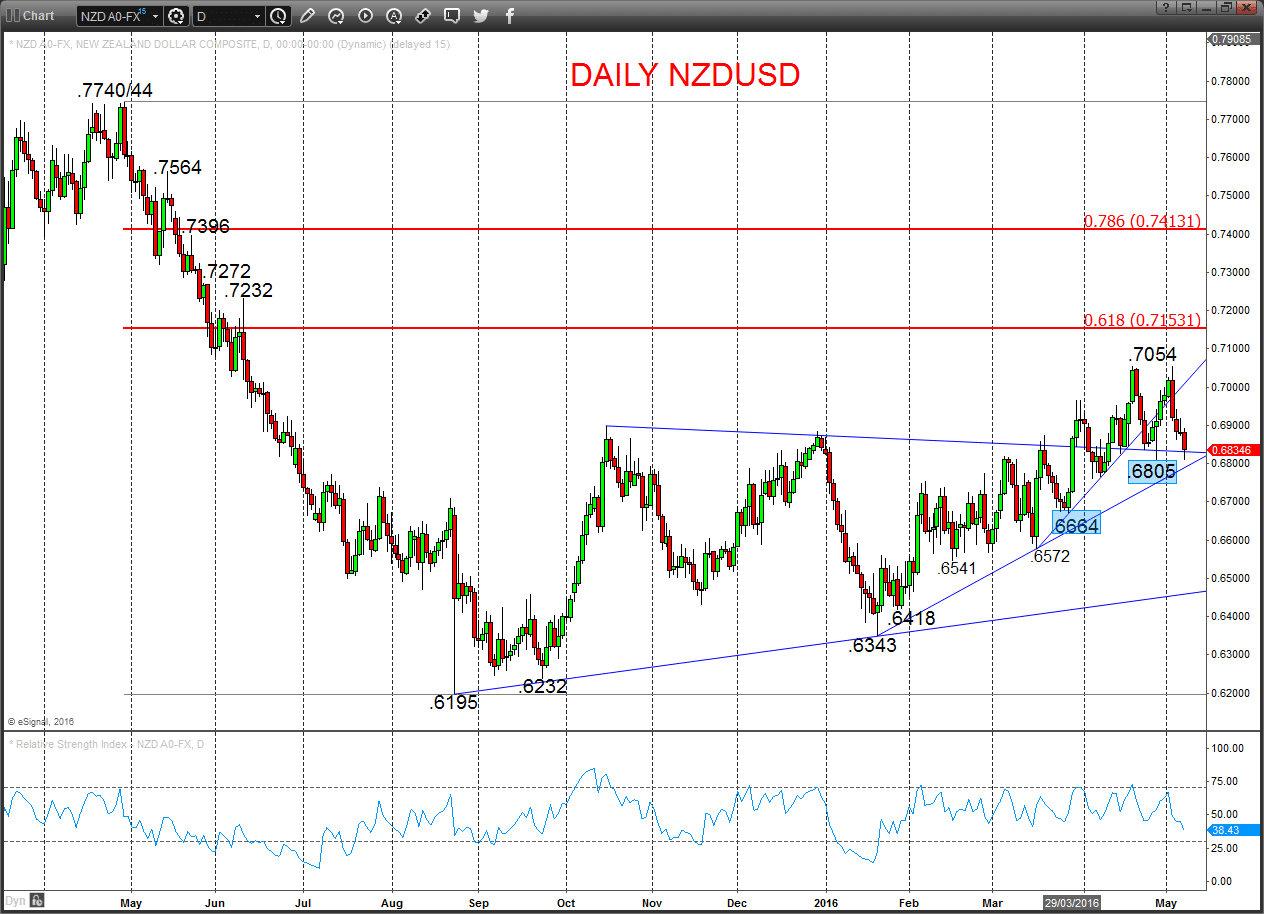This screenshot has width=1264, height=914.
Task: Share chart via Twitter icon
Action: click(x=481, y=16)
